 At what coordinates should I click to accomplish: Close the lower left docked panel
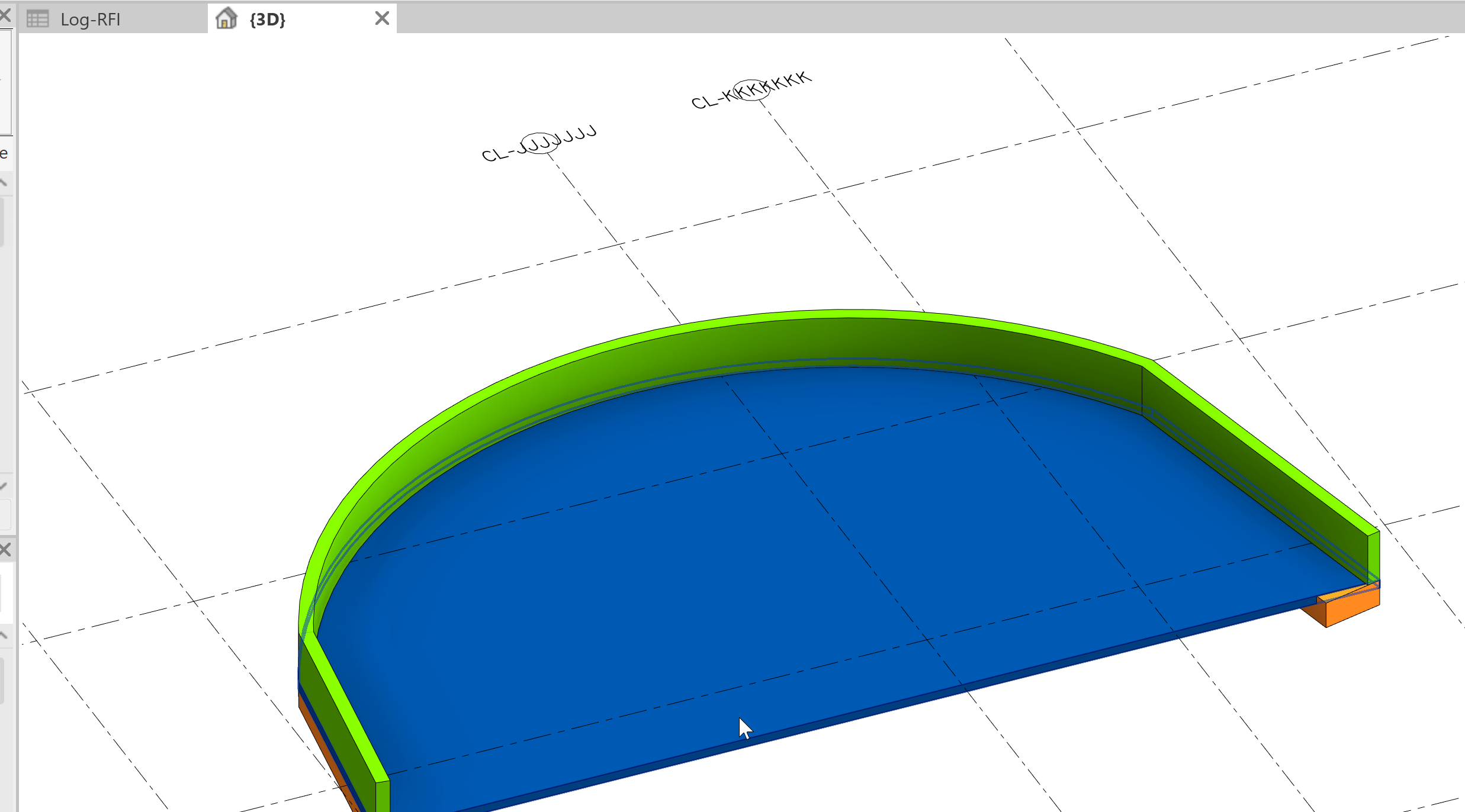click(x=5, y=550)
